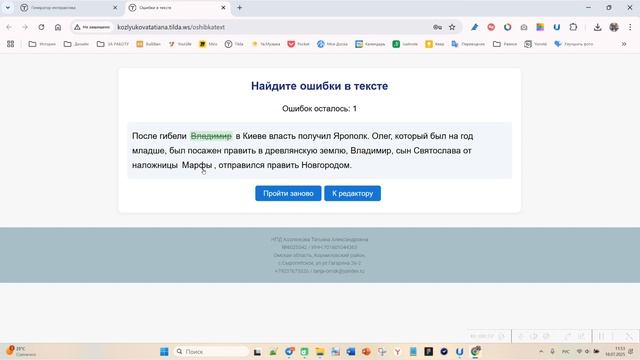Click the language indicator "РУС" in tray
Viewport: 640px width, 360px height.
[x=566, y=351]
